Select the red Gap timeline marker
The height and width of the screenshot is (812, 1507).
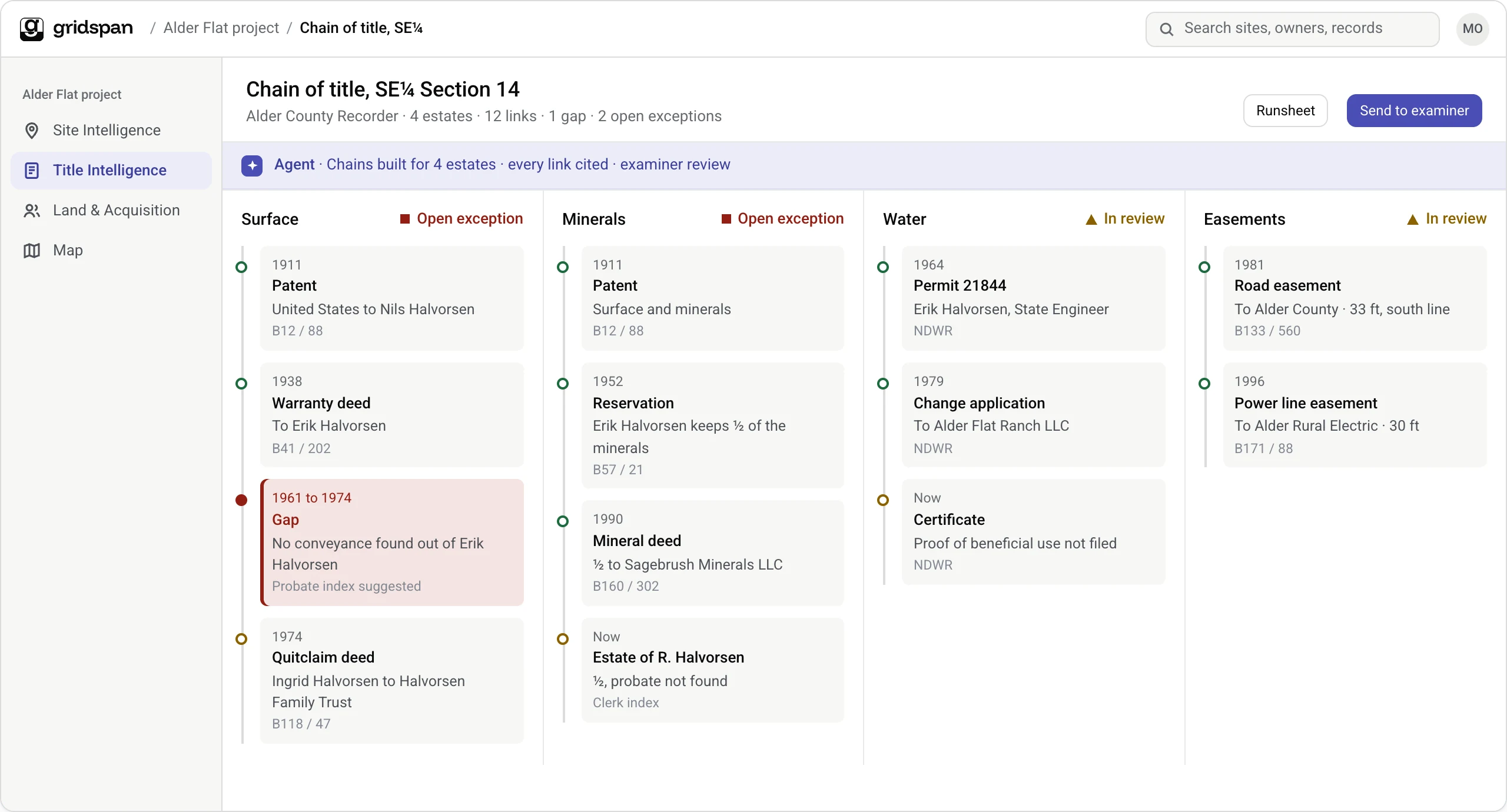[241, 500]
